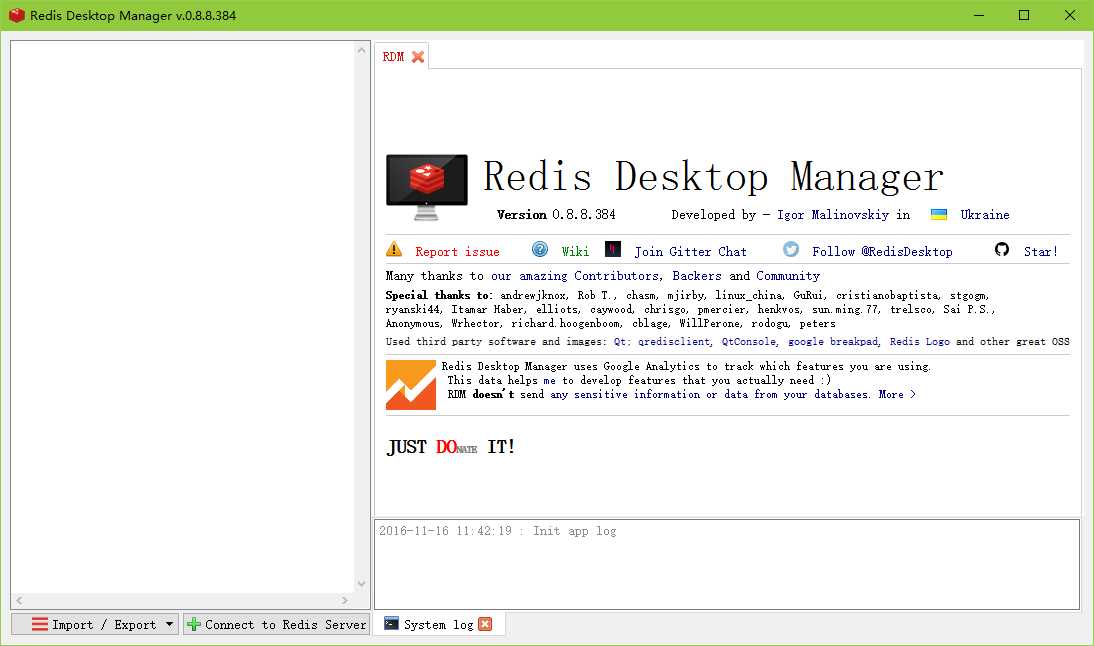This screenshot has width=1094, height=646.
Task: Open the QtConsole link
Action: [749, 342]
